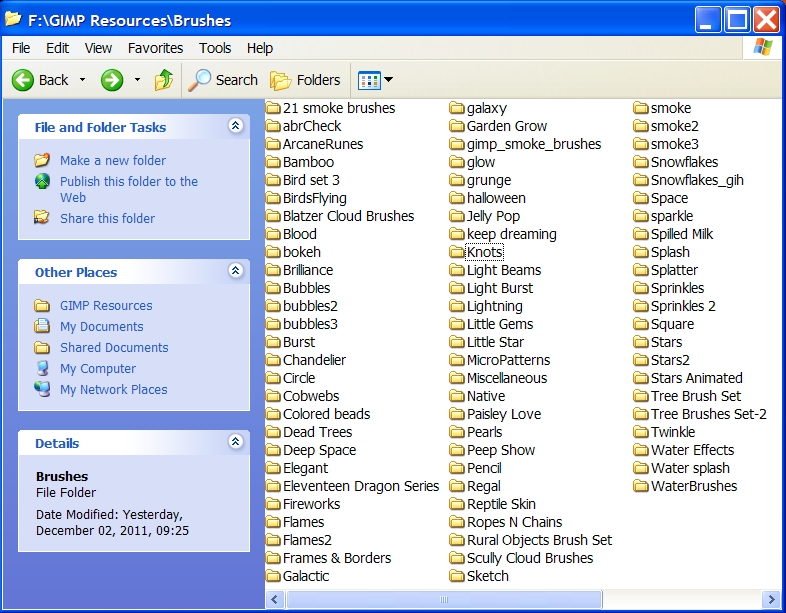Select the Snowflakes_gih folder icon
The image size is (786, 613).
coord(641,180)
